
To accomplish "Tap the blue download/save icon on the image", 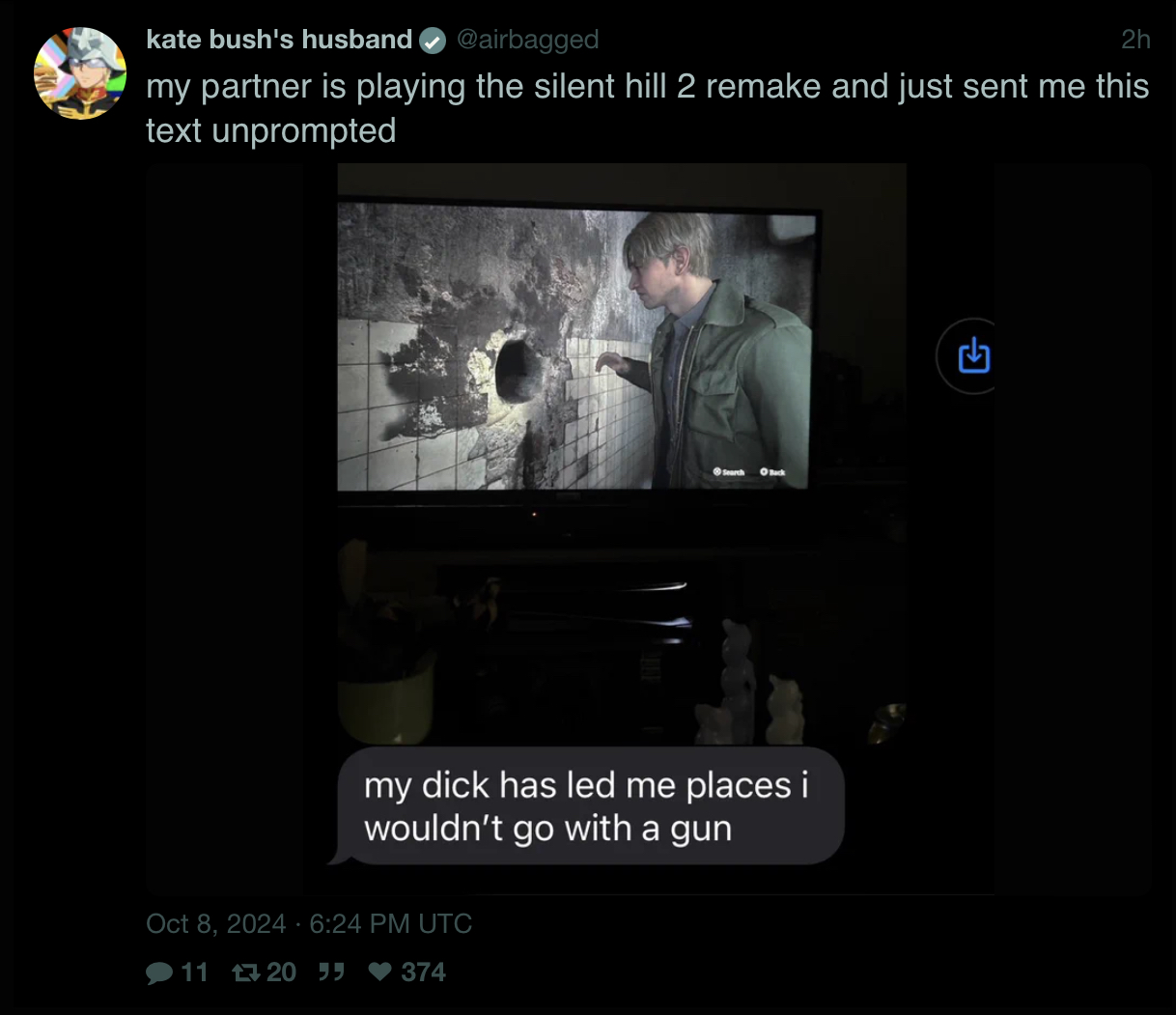I will pyautogui.click(x=973, y=355).
